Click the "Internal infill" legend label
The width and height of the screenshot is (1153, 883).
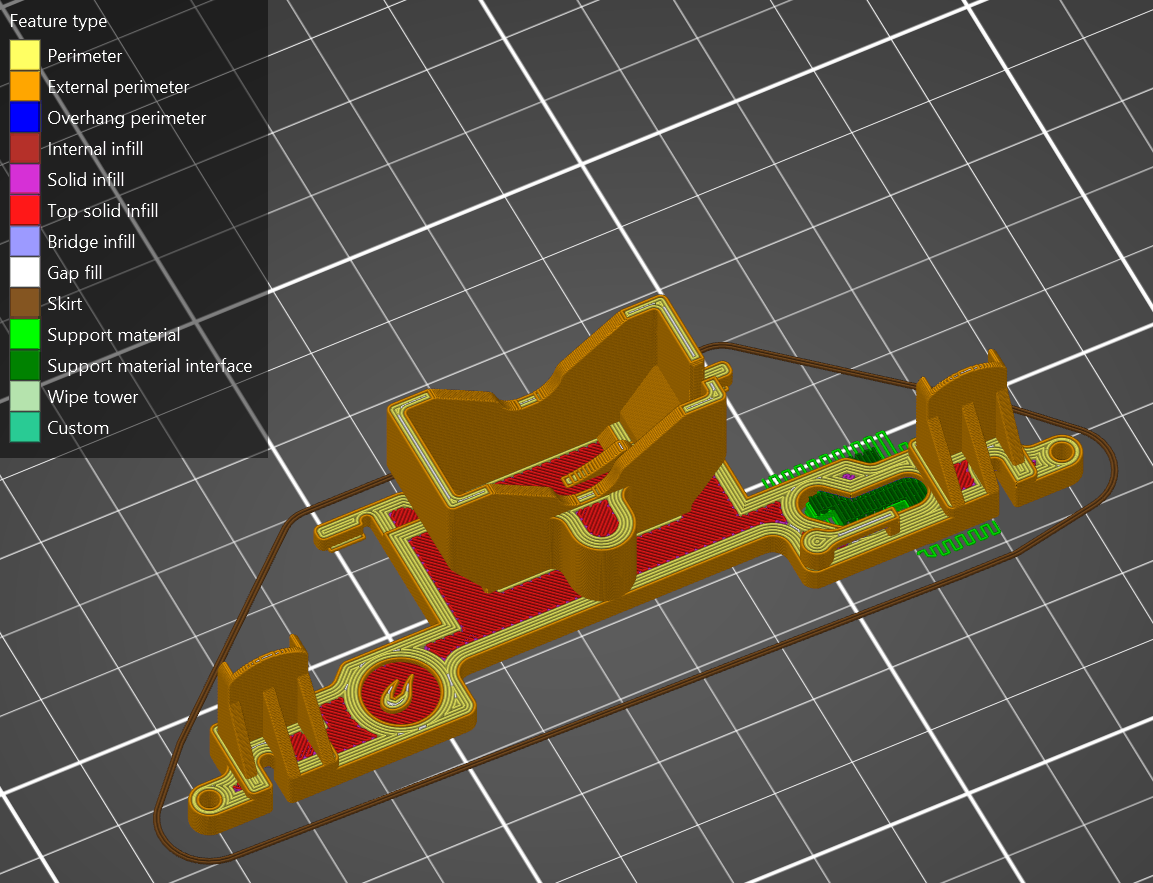click(95, 149)
